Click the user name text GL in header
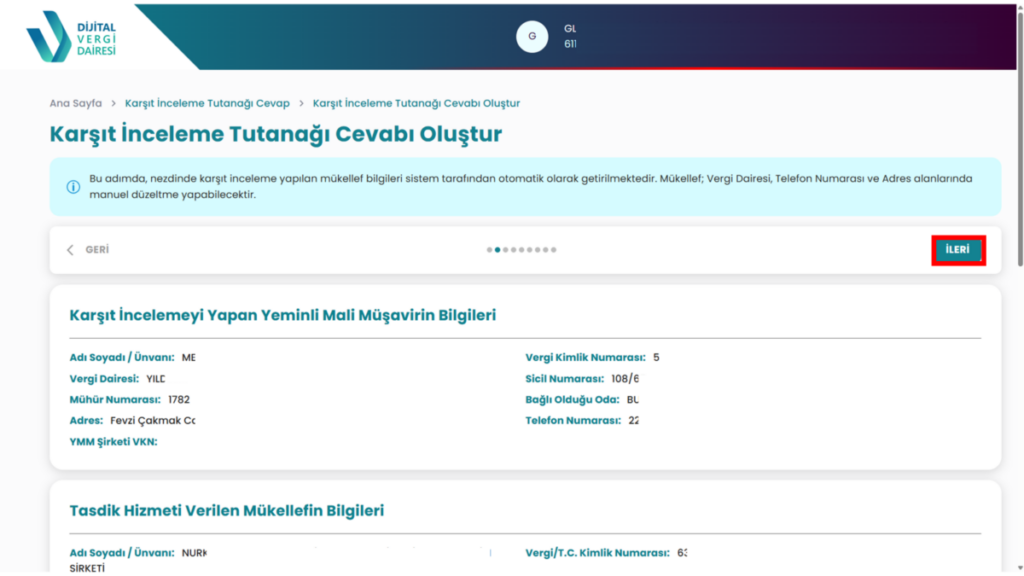The height and width of the screenshot is (576, 1024). point(570,29)
